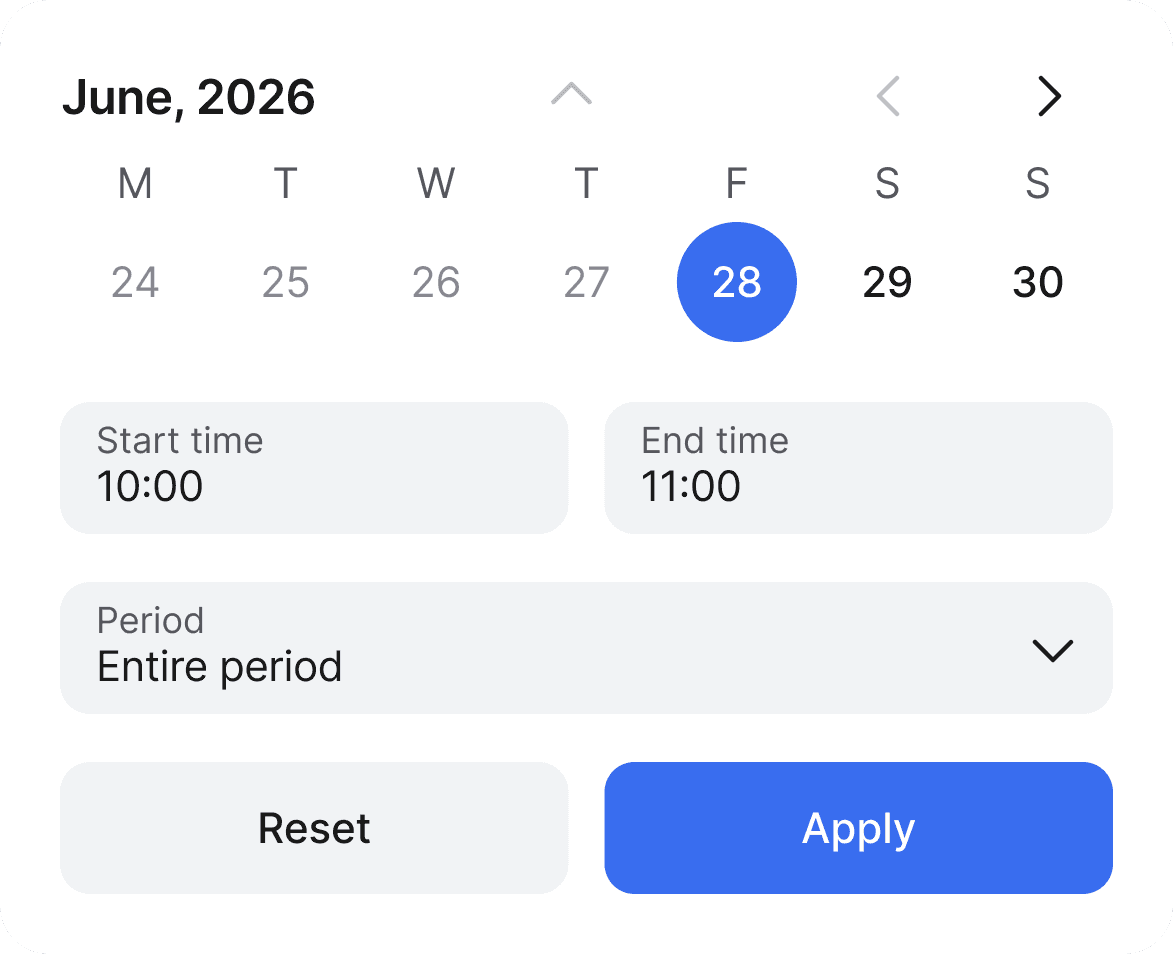This screenshot has width=1173, height=954.
Task: Reset the date selection
Action: click(x=314, y=828)
